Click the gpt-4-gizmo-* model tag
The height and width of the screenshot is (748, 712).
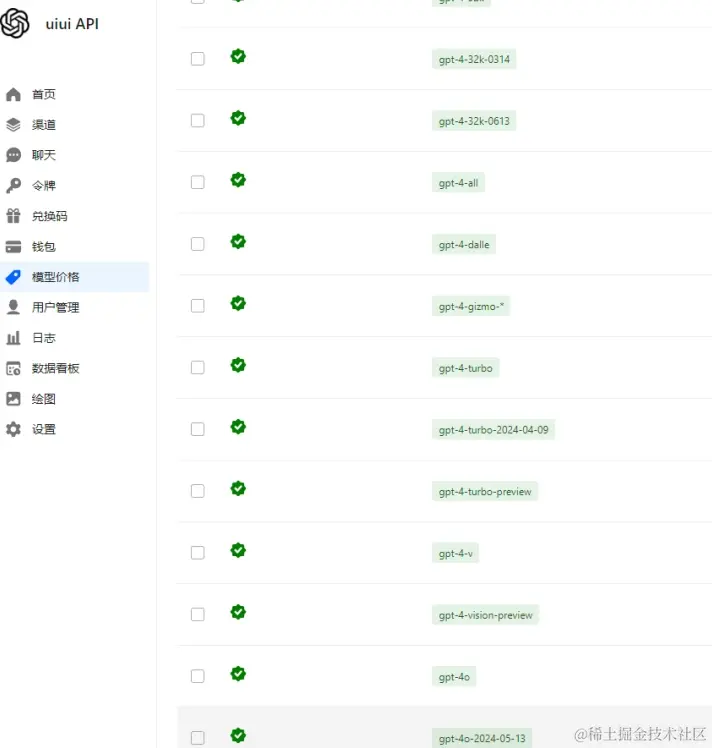coord(471,306)
